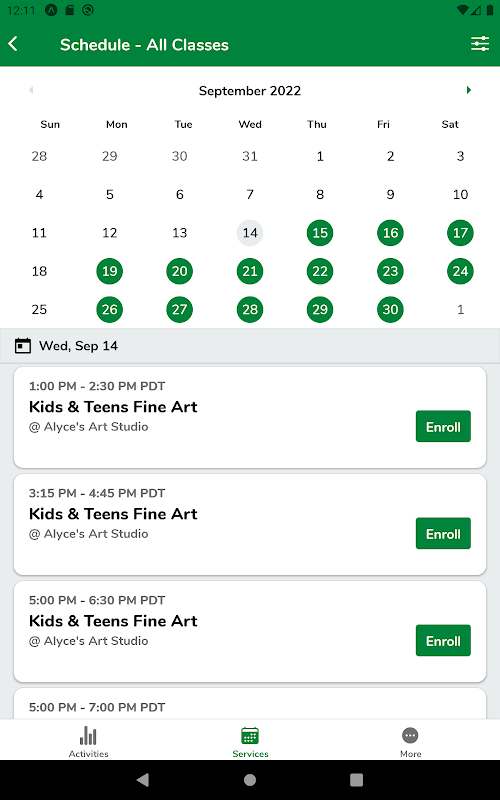The height and width of the screenshot is (800, 500).
Task: Enroll in the 1:00 PM Fine Art class
Action: (443, 427)
